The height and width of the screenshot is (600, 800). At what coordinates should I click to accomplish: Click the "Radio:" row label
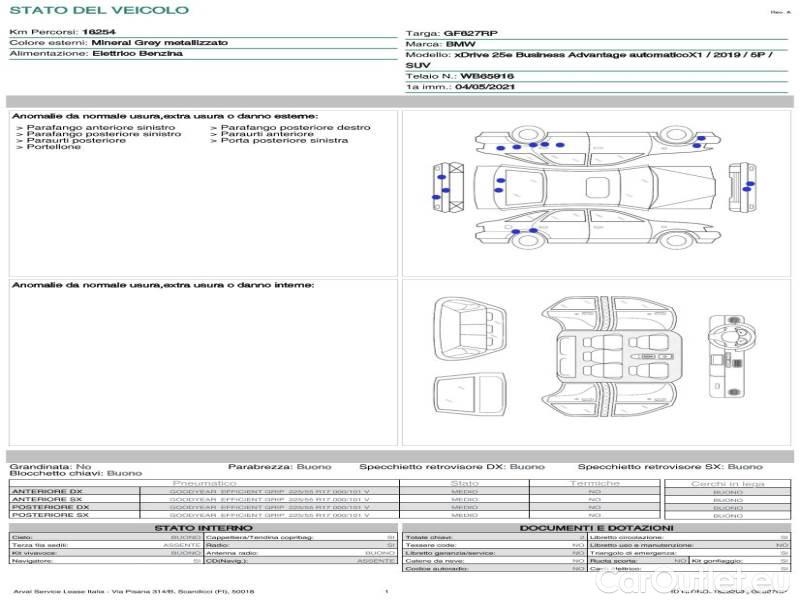tap(217, 545)
